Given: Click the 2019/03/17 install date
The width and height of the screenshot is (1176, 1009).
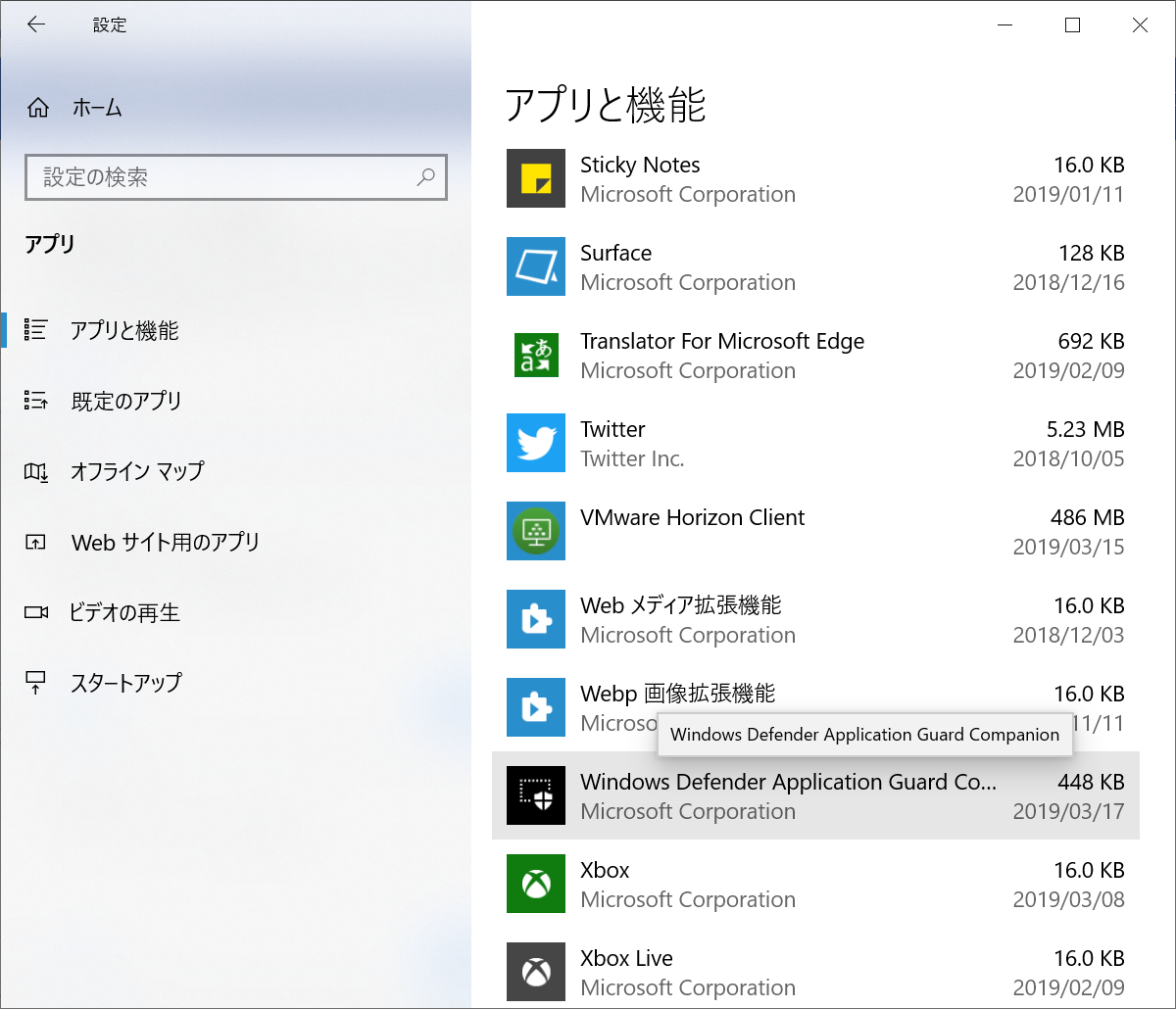Looking at the screenshot, I should pyautogui.click(x=1068, y=811).
